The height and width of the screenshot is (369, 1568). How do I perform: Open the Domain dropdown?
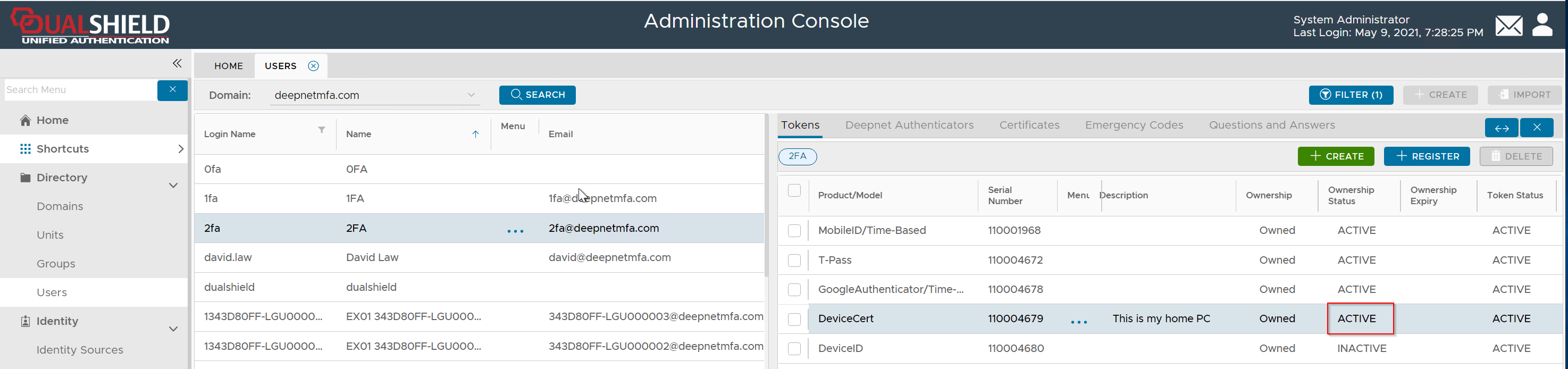coord(471,95)
